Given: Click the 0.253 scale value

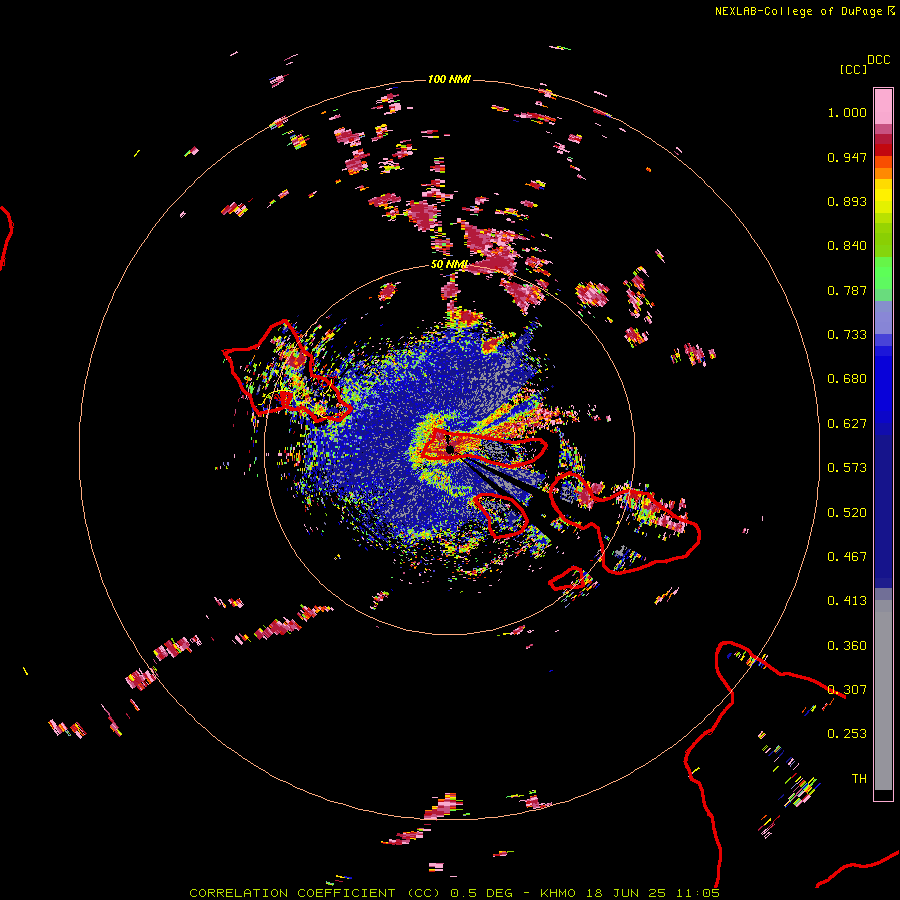Looking at the screenshot, I should 847,734.
